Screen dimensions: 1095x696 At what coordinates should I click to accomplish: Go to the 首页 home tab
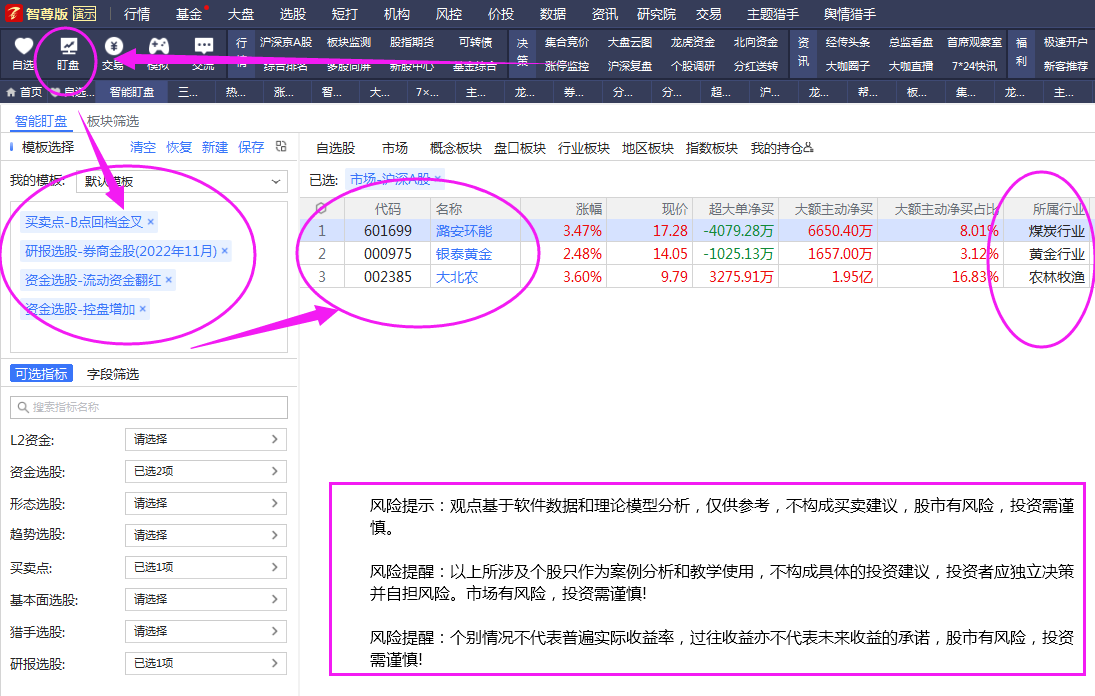tap(24, 92)
